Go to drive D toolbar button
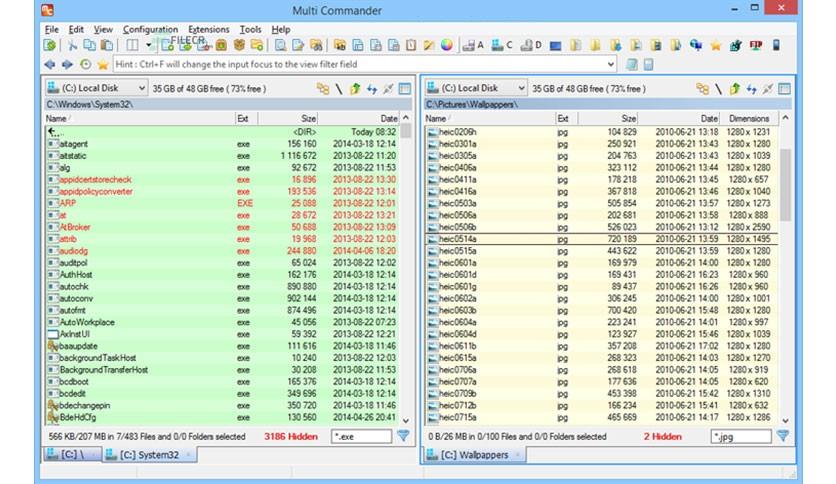Viewport: 836px width, 484px height. click(530, 45)
